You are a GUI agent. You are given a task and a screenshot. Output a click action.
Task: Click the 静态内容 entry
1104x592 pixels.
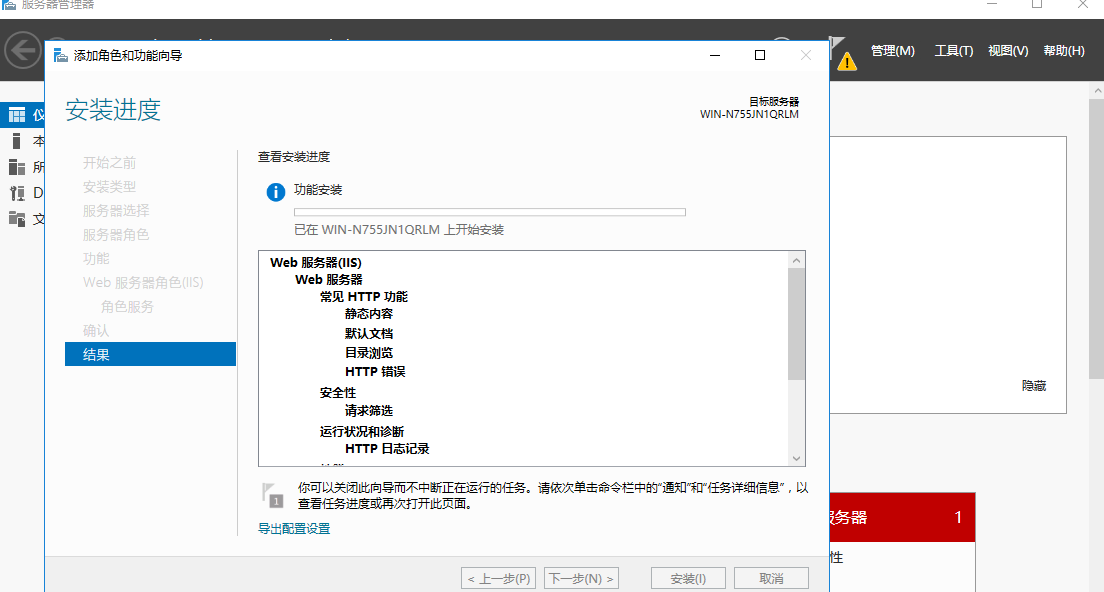(369, 314)
